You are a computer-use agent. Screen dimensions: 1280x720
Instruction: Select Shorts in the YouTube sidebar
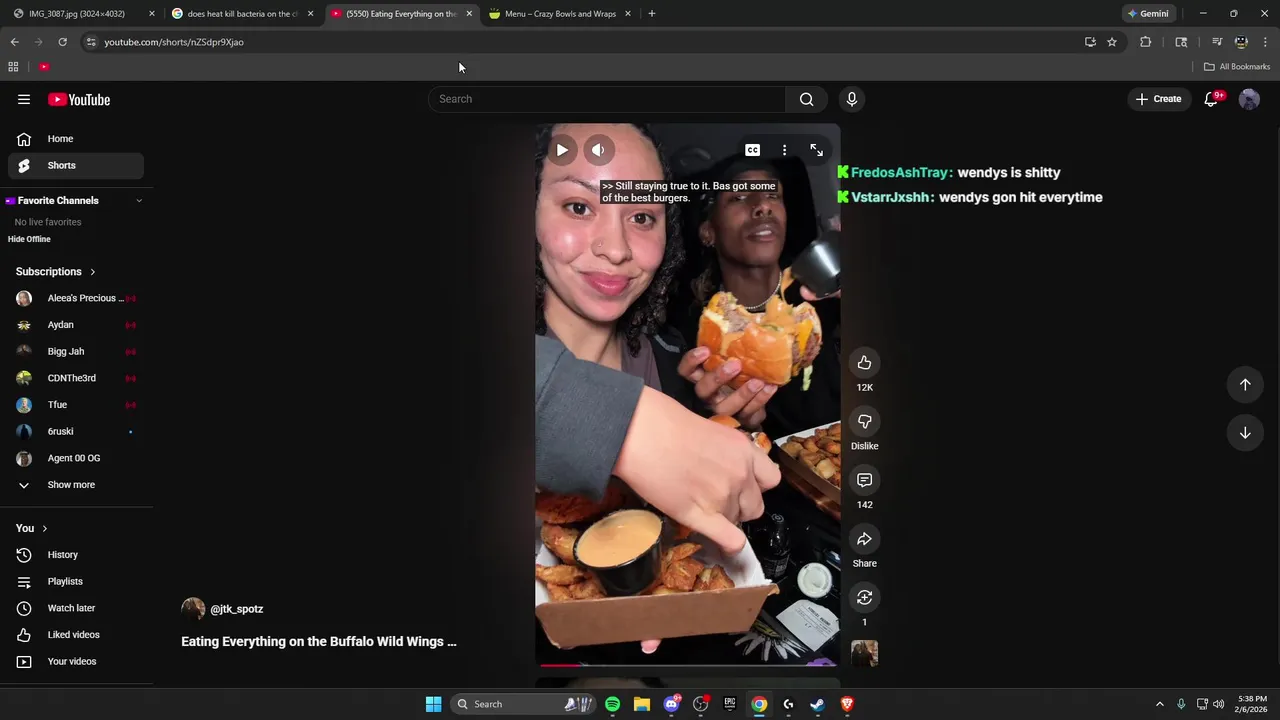(x=76, y=165)
